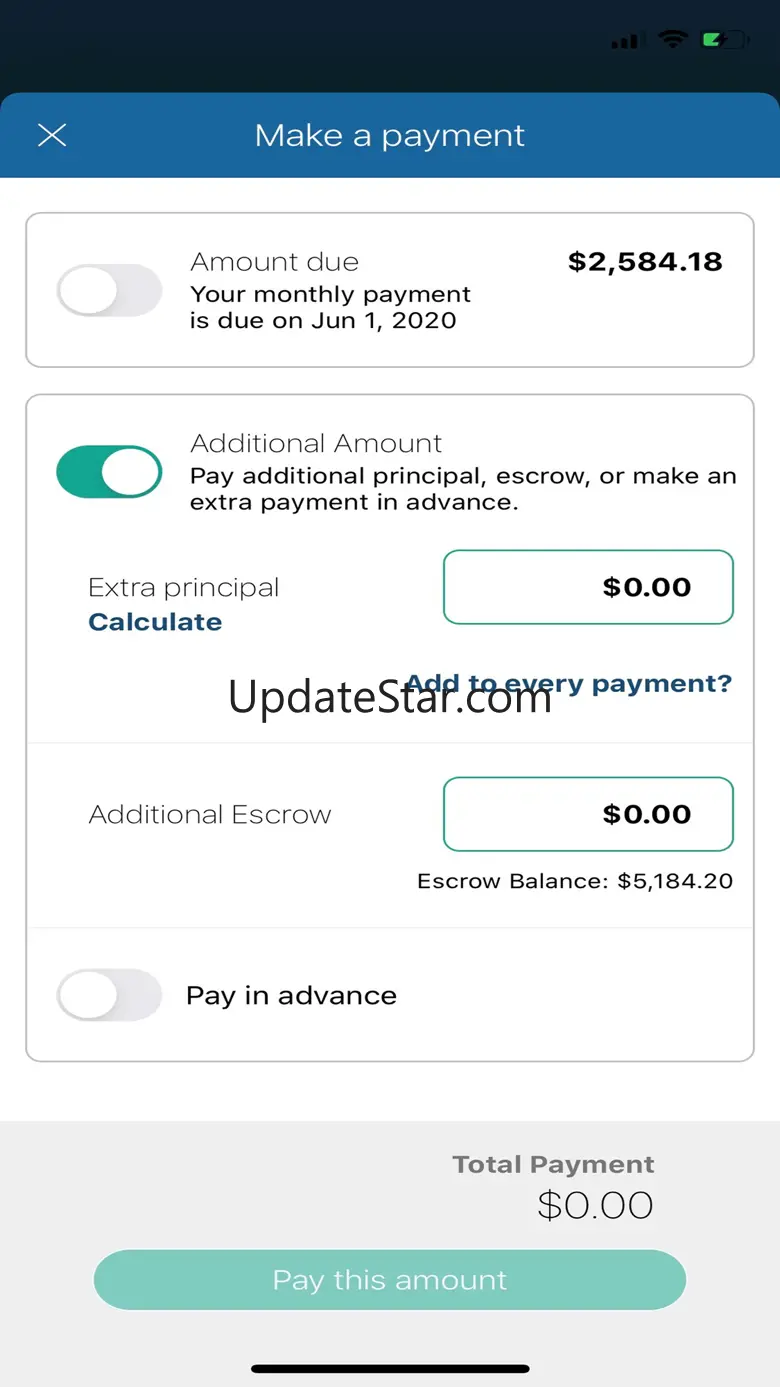Tap the Escrow Balance text
780x1387 pixels.
pos(575,881)
